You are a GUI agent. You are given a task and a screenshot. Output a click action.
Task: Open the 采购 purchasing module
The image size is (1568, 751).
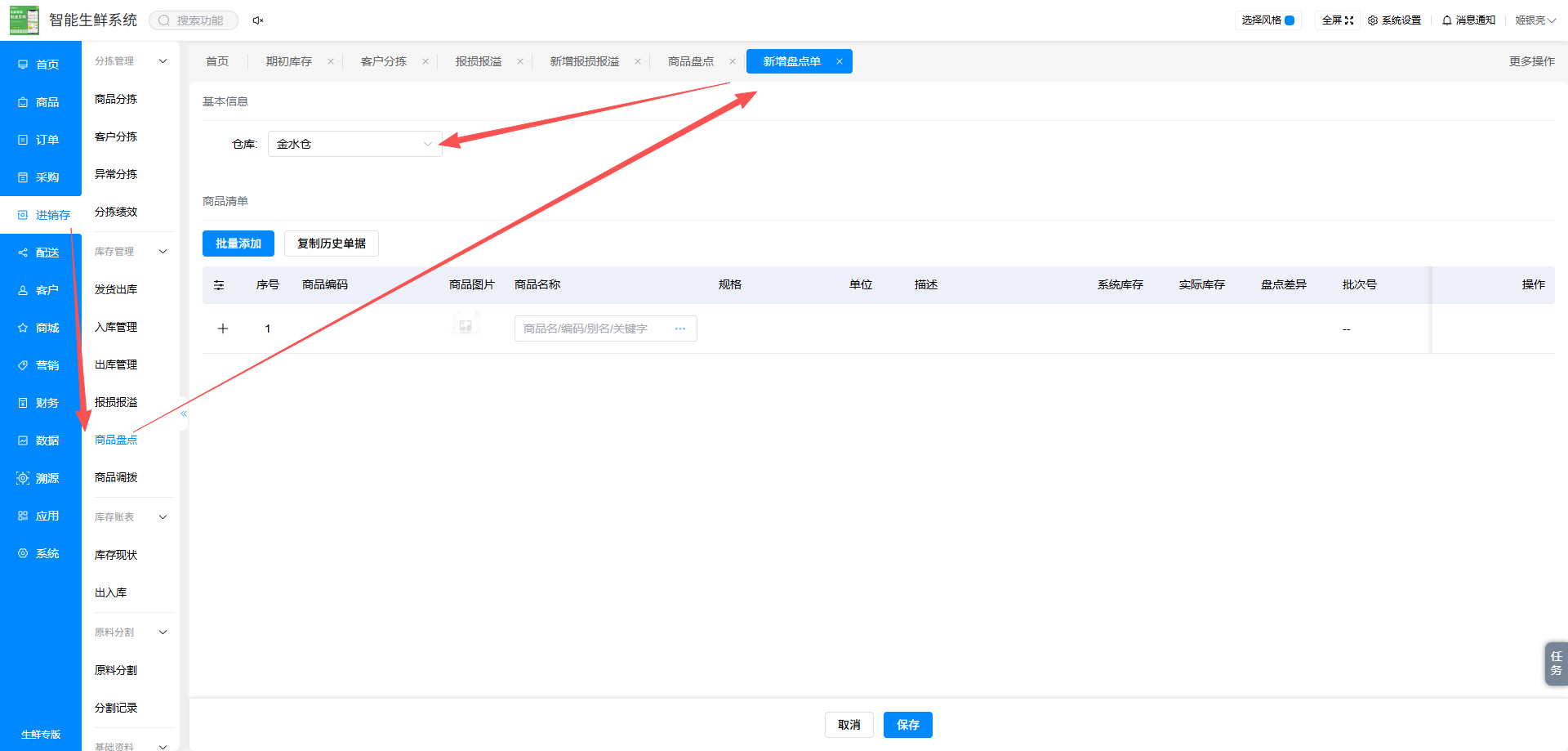[x=40, y=177]
